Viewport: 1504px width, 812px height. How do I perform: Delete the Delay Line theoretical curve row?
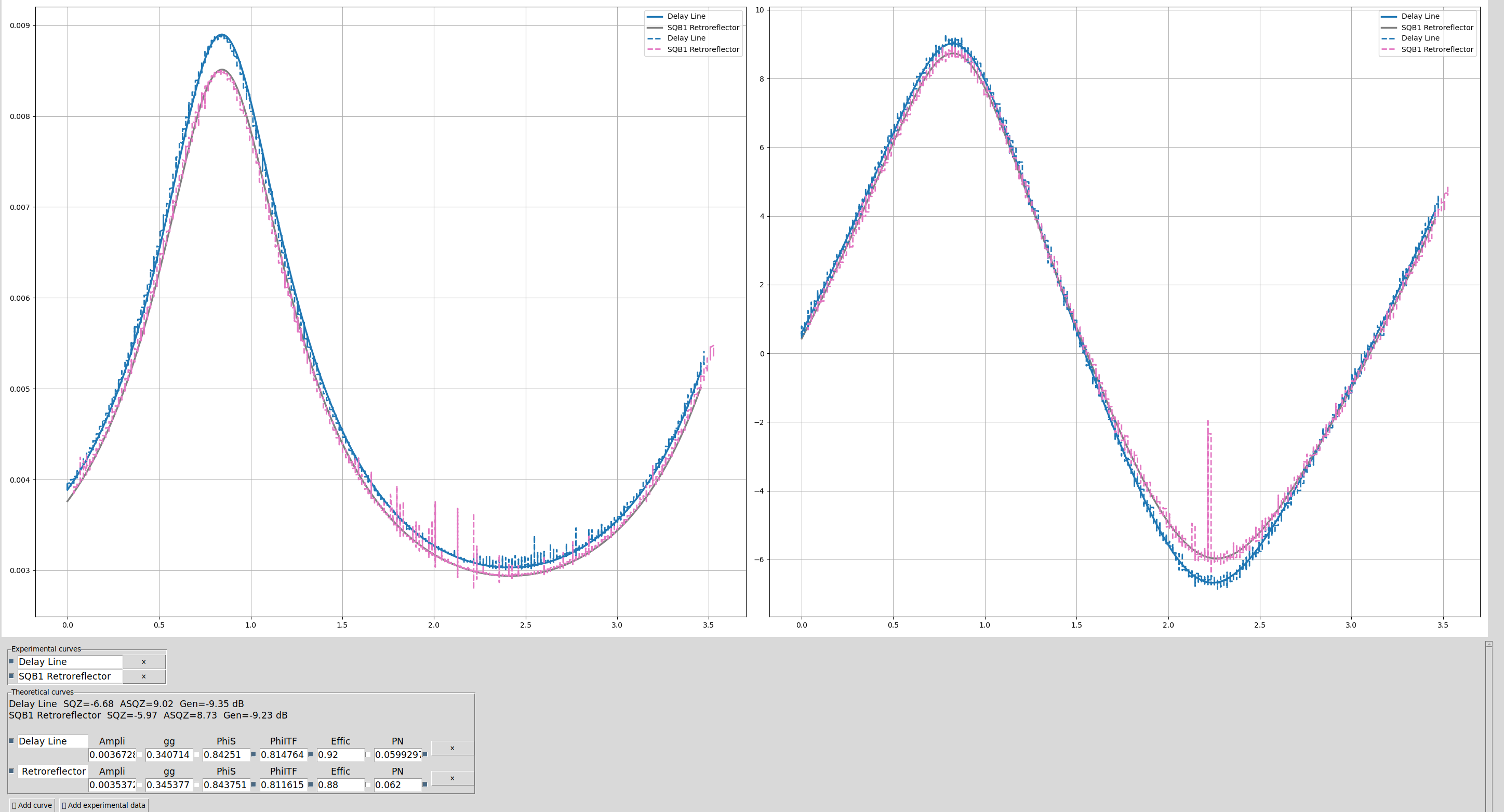click(x=452, y=748)
